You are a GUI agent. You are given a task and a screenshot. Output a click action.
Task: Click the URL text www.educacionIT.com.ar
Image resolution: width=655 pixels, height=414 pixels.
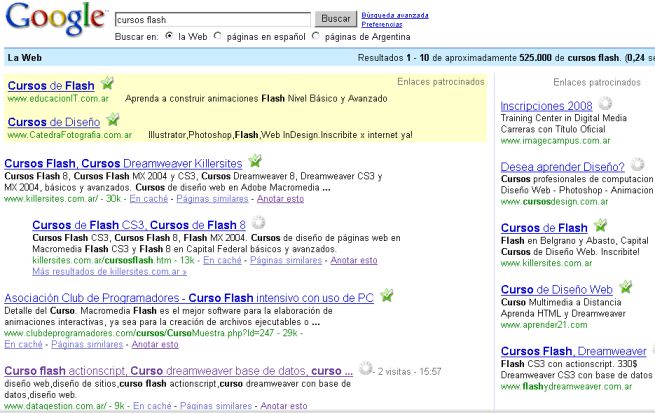[58, 99]
